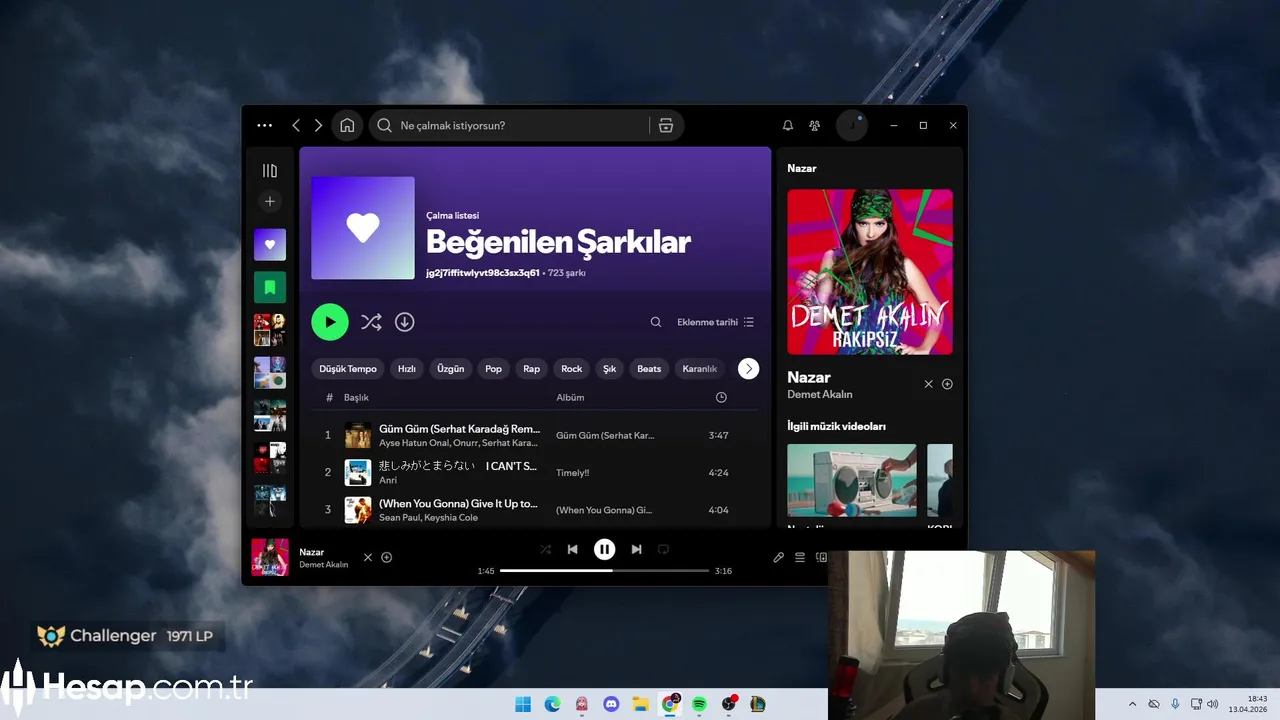
Task: Select the 'Düşük Tempo' filter chip
Action: [x=348, y=369]
